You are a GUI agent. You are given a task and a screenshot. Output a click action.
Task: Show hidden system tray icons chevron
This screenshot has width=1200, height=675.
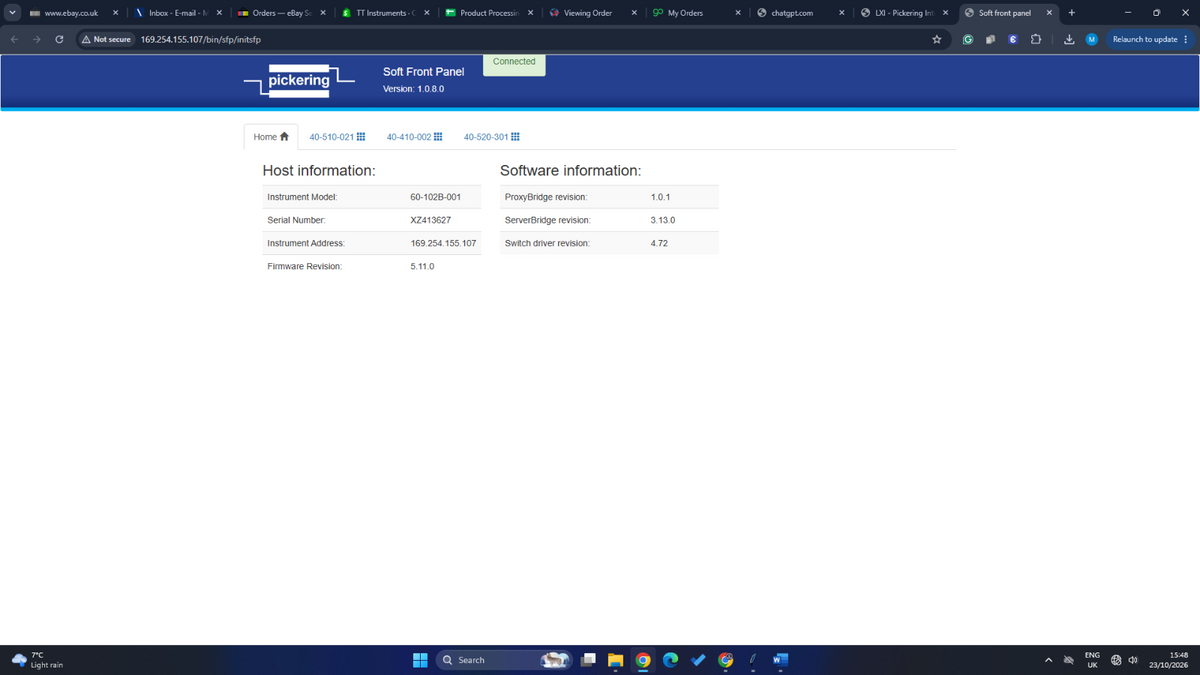[1049, 660]
